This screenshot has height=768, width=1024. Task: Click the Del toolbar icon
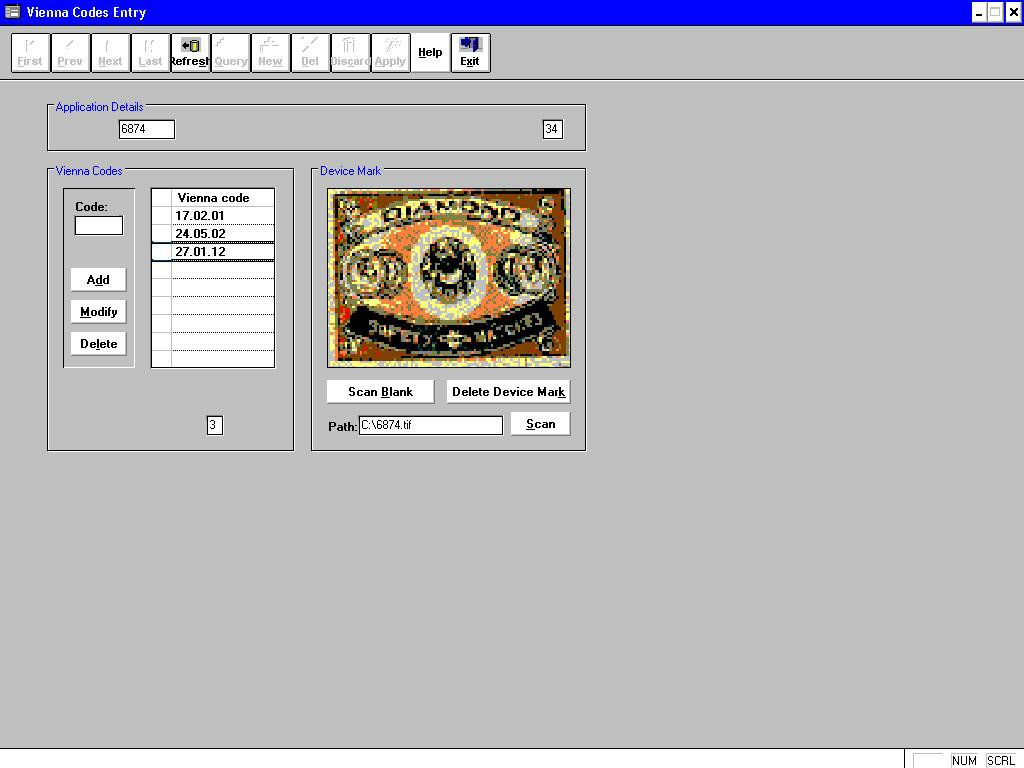310,52
